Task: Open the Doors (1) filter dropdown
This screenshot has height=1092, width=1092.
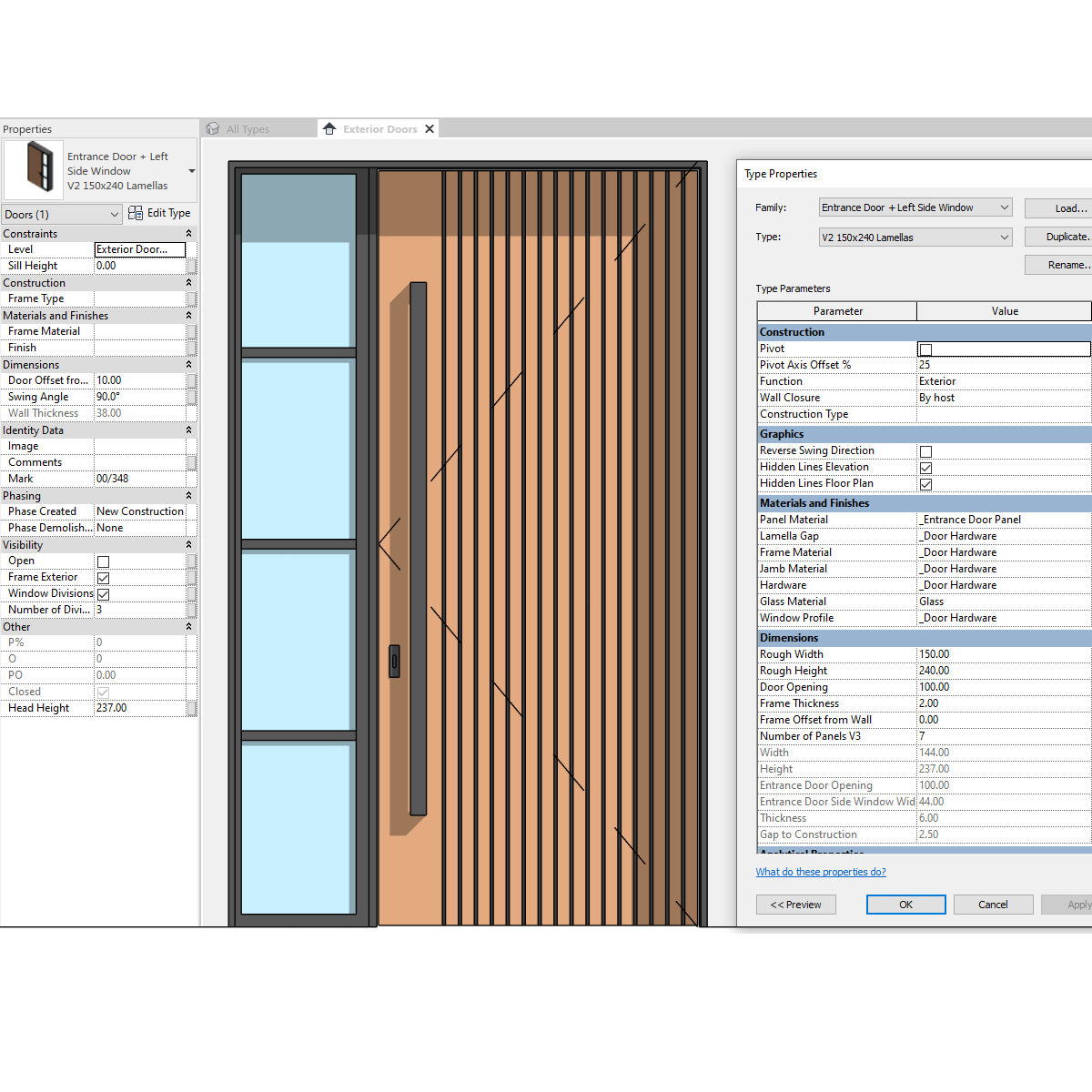Action: tap(62, 214)
